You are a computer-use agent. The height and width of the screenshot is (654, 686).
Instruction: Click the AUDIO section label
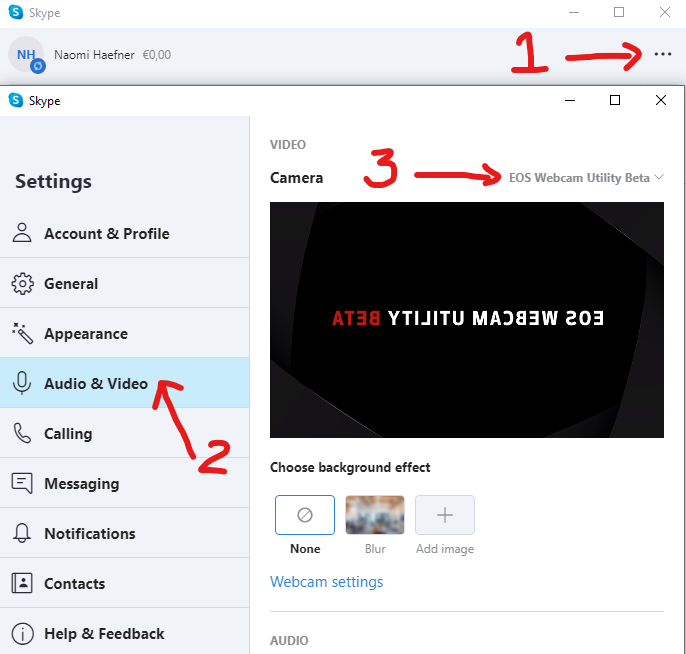pyautogui.click(x=289, y=640)
